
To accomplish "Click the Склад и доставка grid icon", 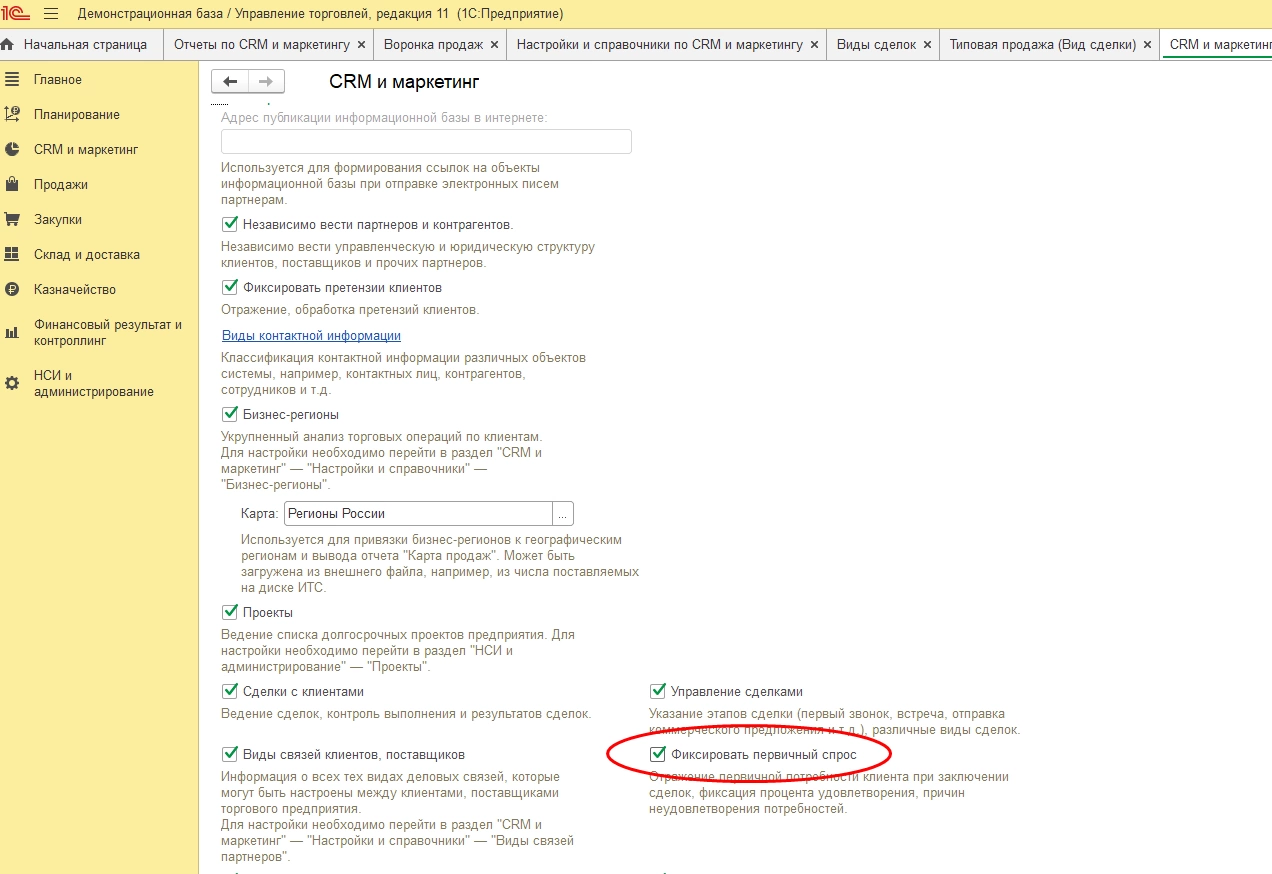I will point(12,254).
